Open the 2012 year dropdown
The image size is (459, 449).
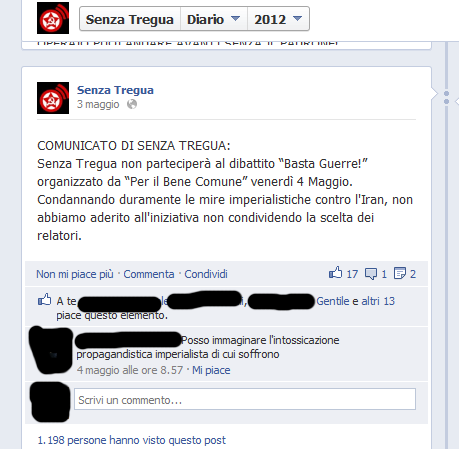[278, 19]
